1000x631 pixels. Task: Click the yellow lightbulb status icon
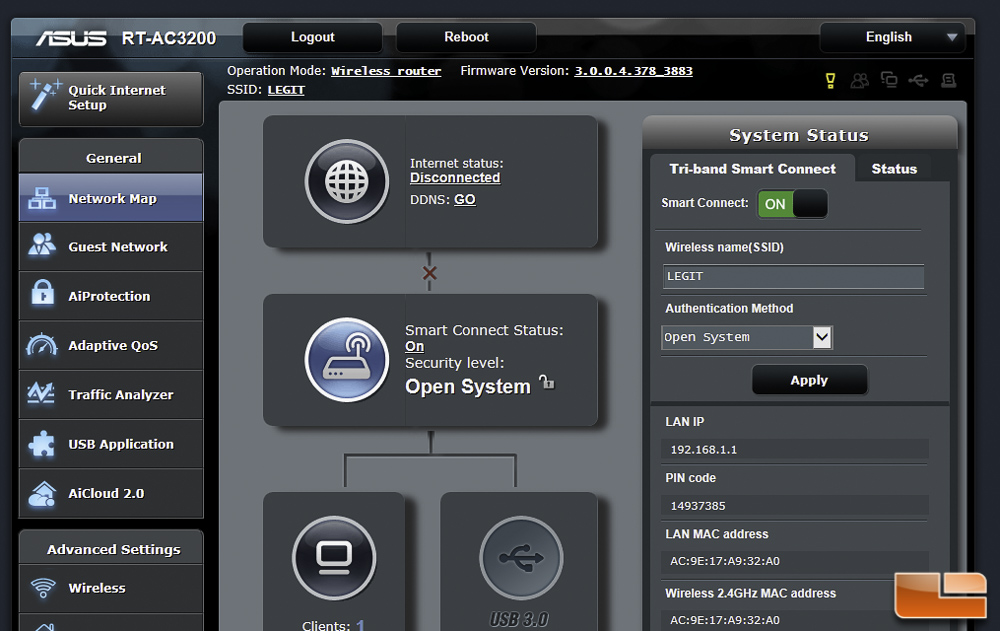830,80
